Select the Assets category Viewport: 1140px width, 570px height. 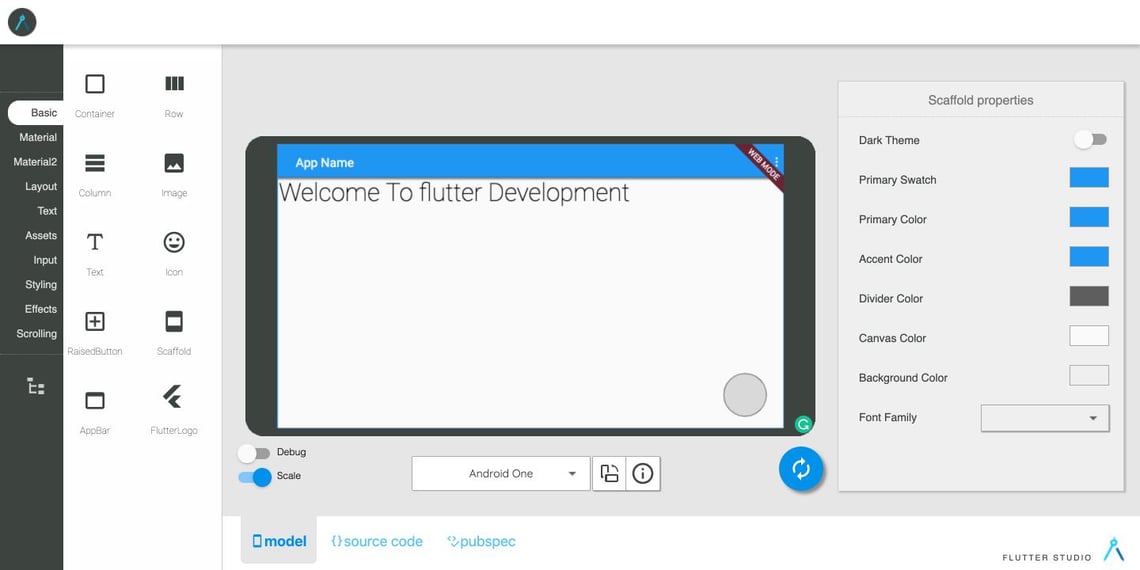tap(41, 236)
